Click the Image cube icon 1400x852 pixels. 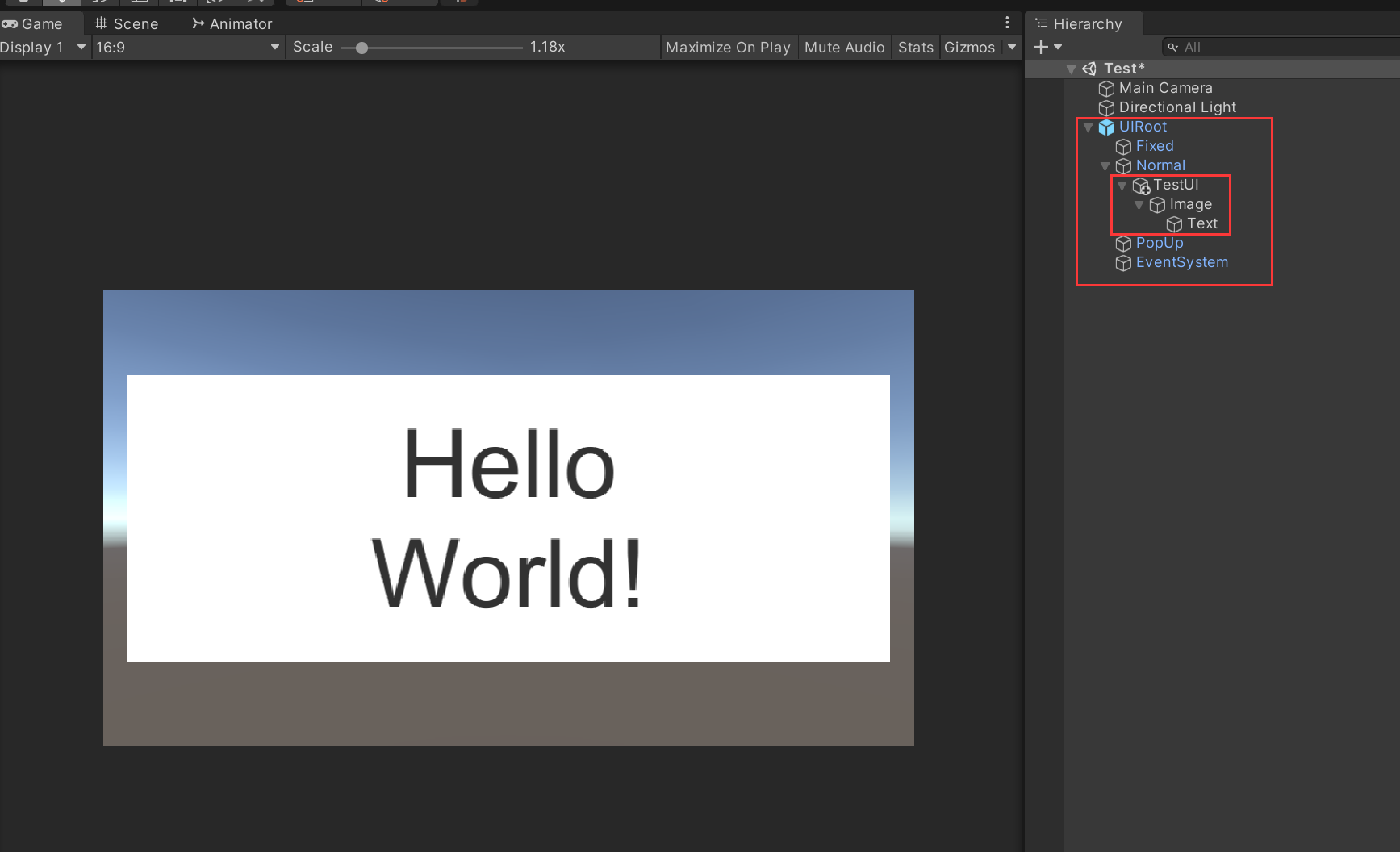pyautogui.click(x=1157, y=204)
